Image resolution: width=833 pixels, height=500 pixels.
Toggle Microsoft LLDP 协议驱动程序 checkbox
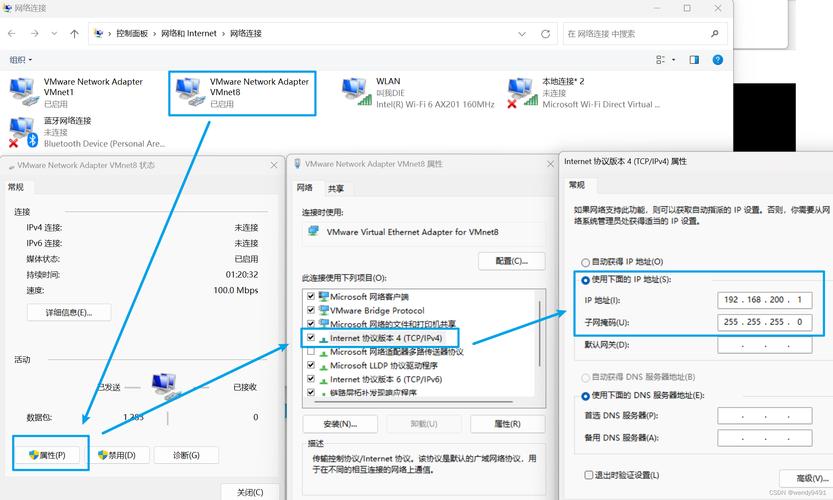click(311, 365)
